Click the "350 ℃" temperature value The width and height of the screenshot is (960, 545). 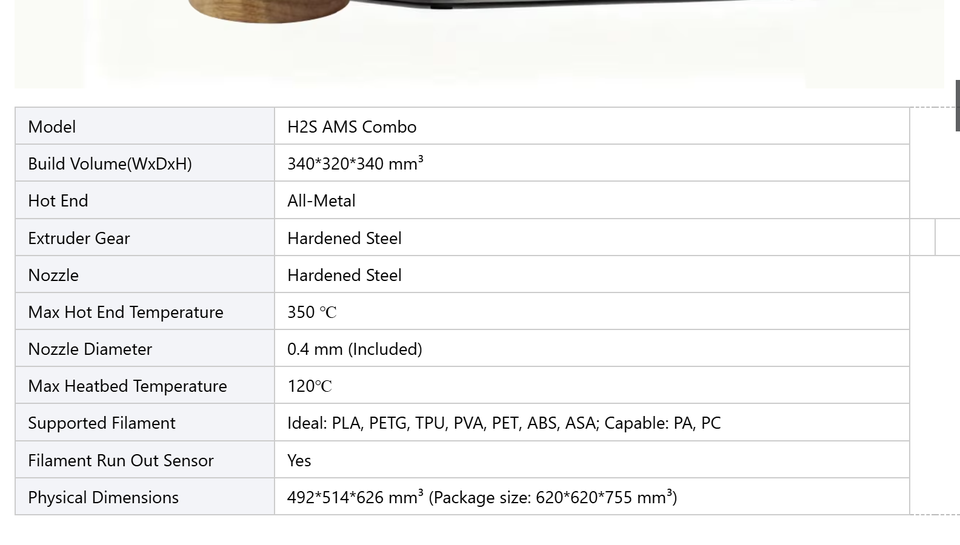point(312,312)
